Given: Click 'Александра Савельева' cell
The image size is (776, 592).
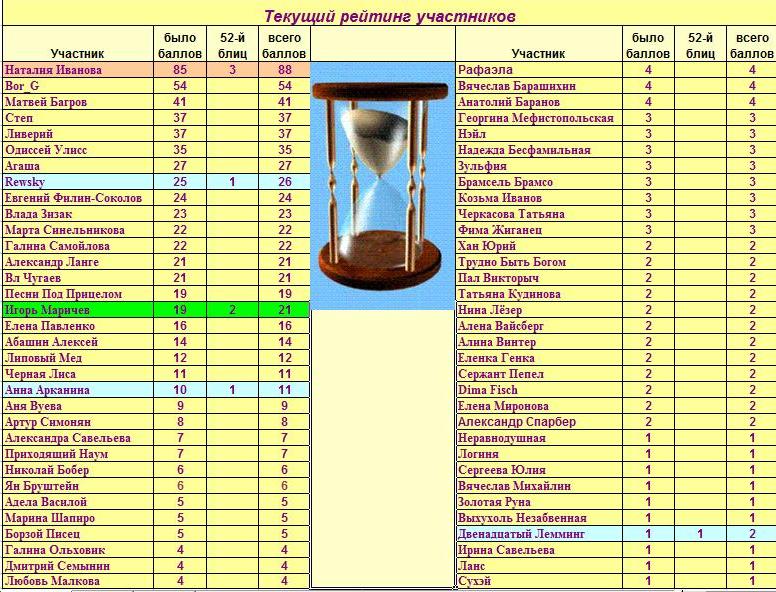Looking at the screenshot, I should [78, 438].
